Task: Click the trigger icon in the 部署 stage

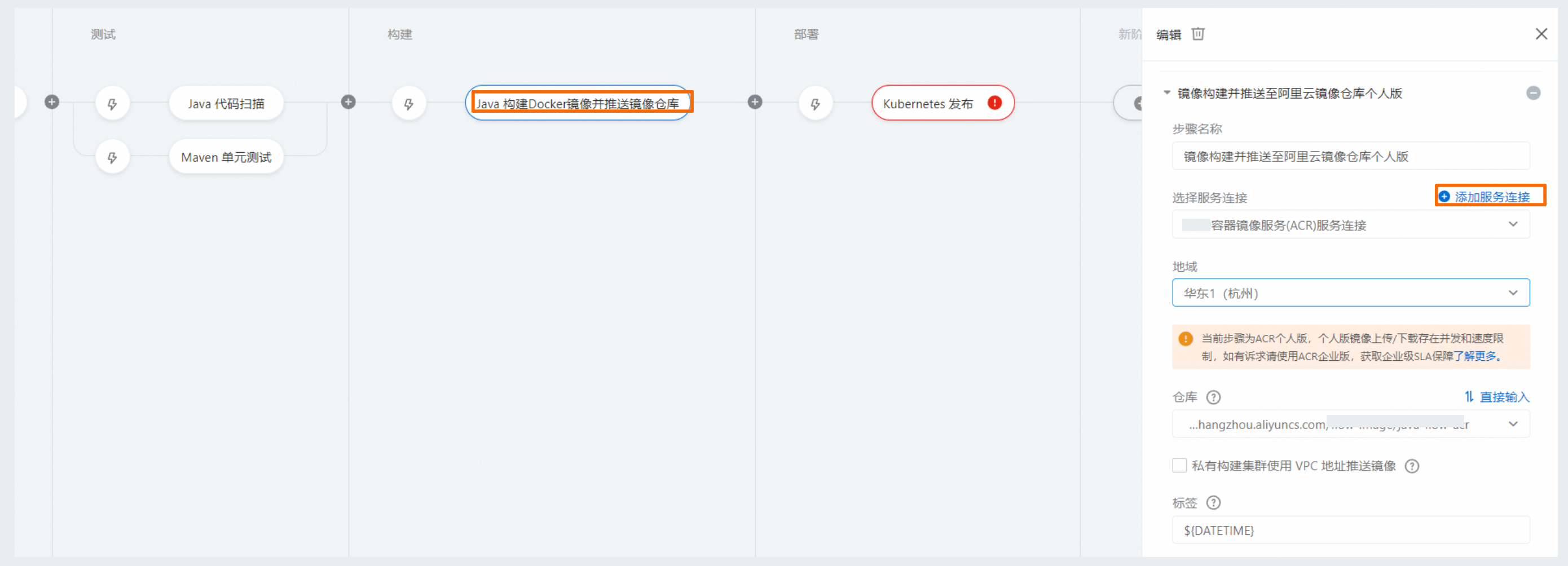Action: 815,104
